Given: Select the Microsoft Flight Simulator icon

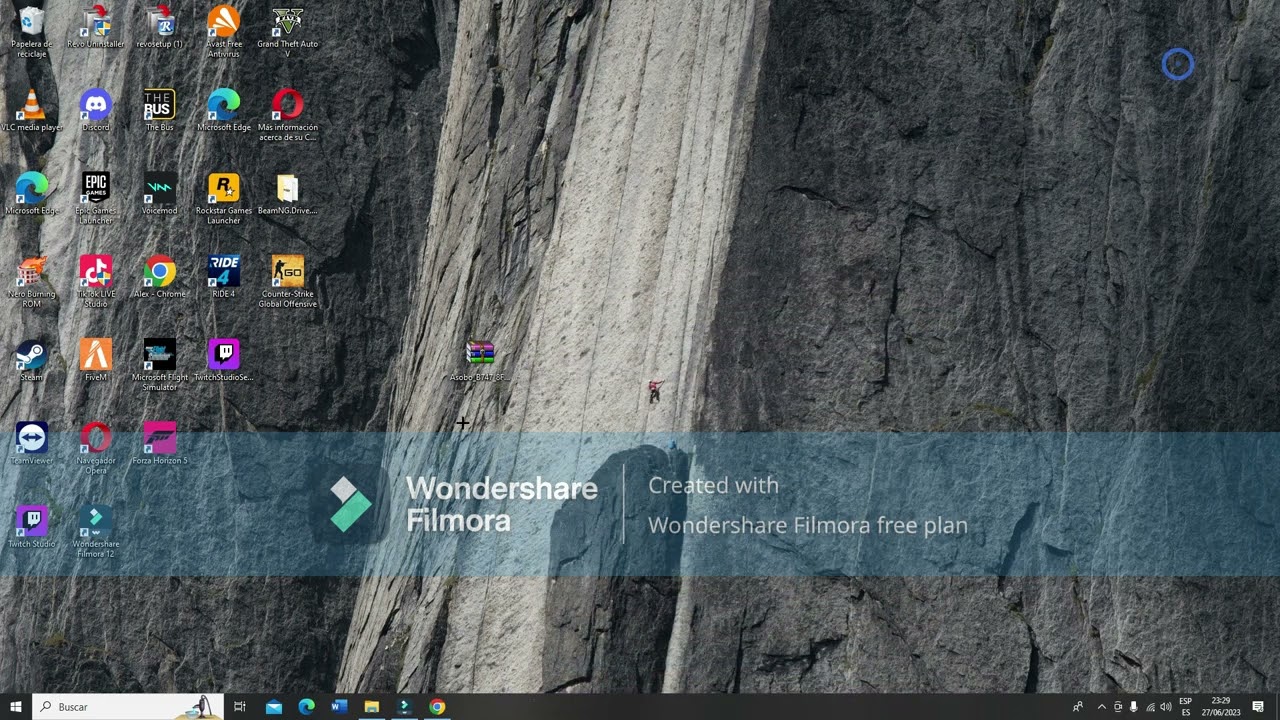Looking at the screenshot, I should [160, 364].
